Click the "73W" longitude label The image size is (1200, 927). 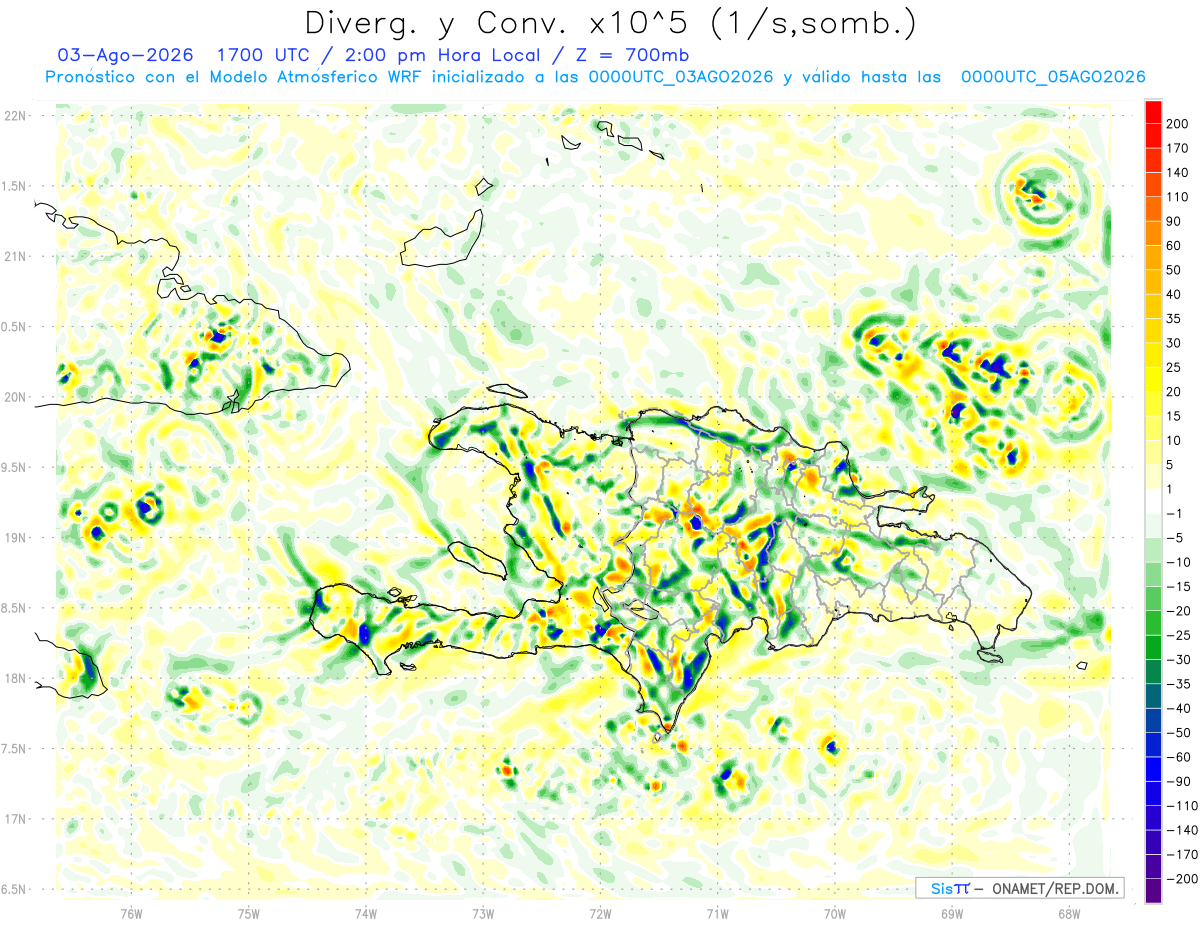click(483, 914)
